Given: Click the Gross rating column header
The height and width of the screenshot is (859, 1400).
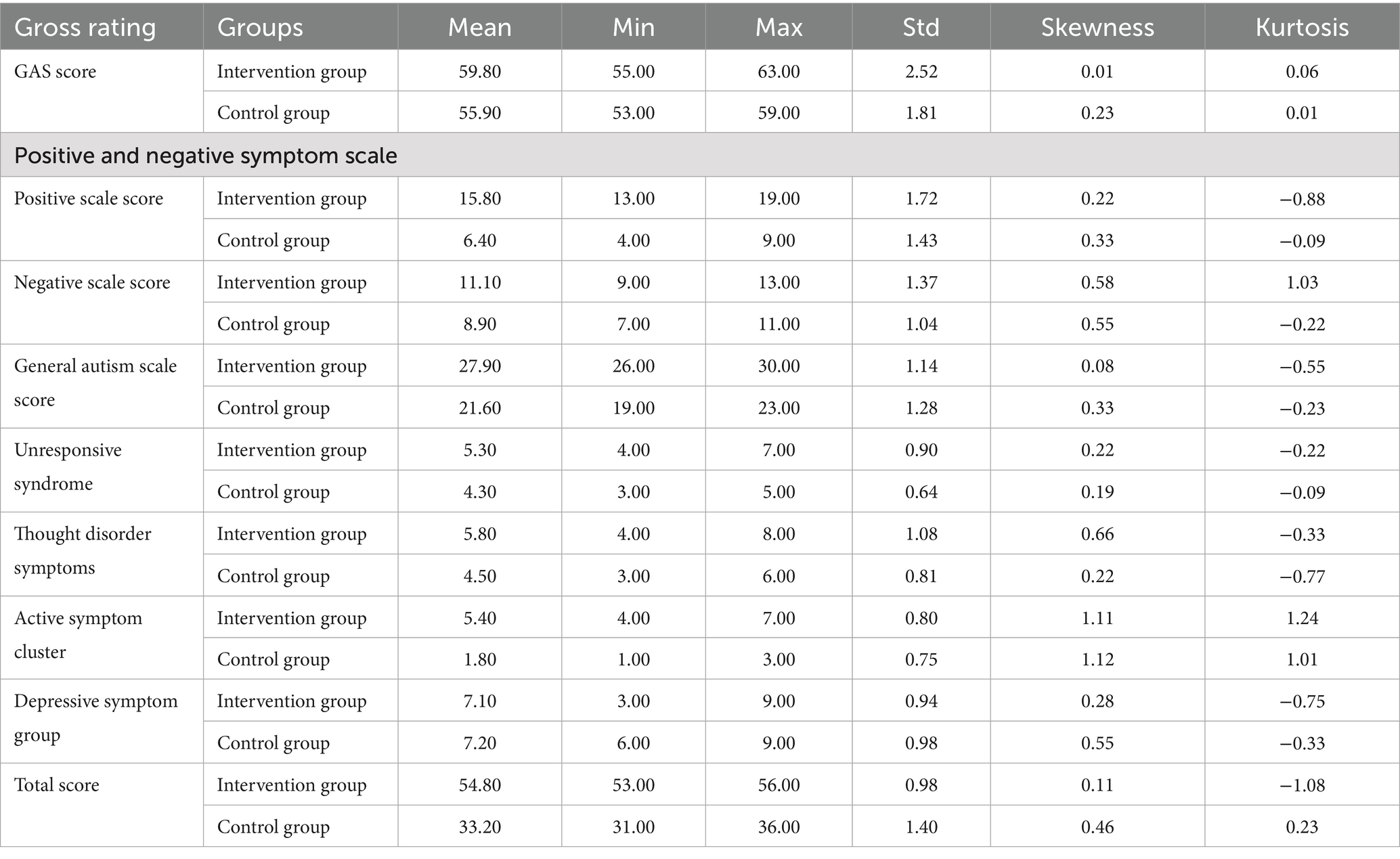Looking at the screenshot, I should [x=85, y=27].
